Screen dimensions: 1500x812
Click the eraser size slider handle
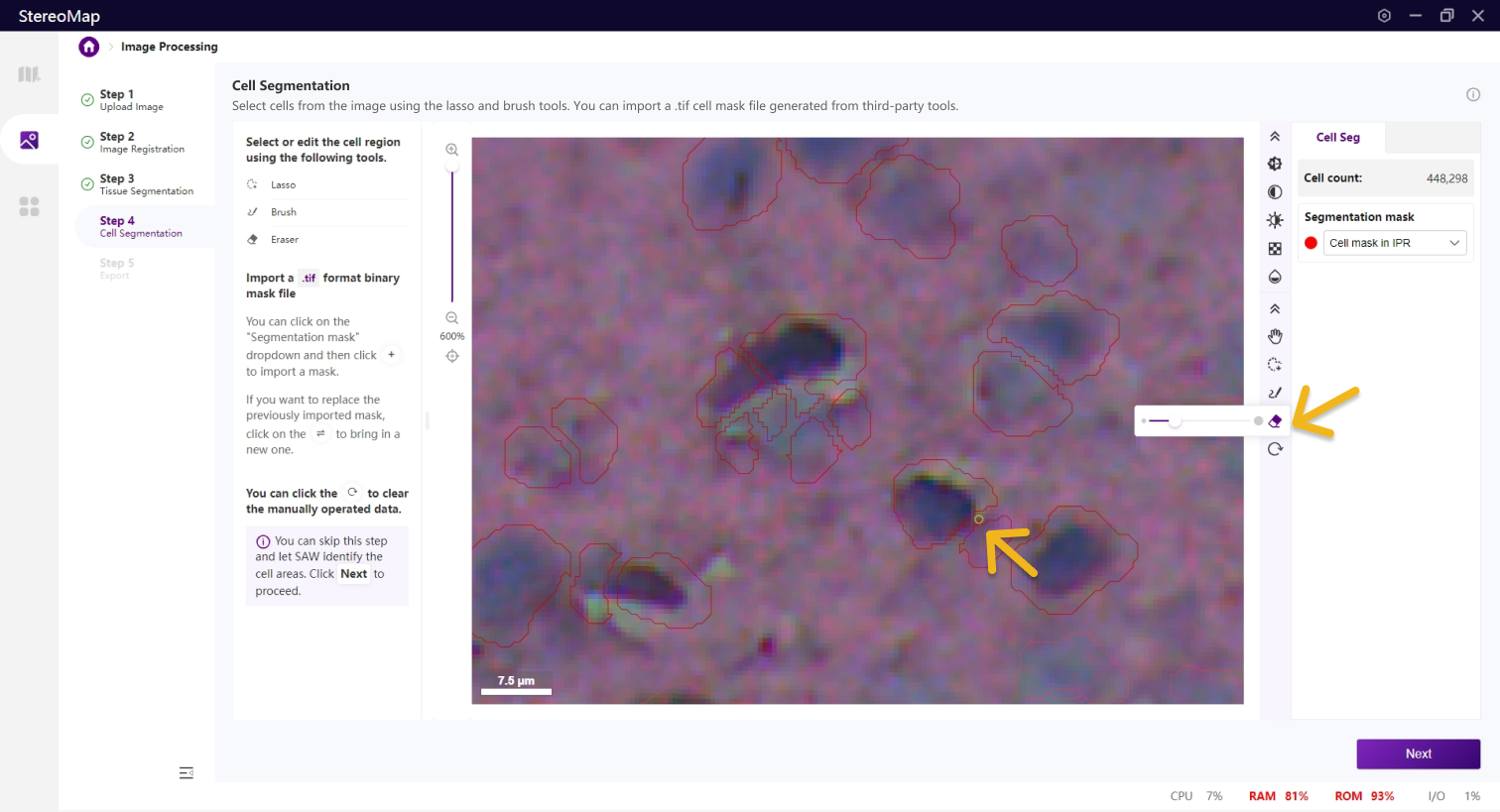coord(1175,421)
